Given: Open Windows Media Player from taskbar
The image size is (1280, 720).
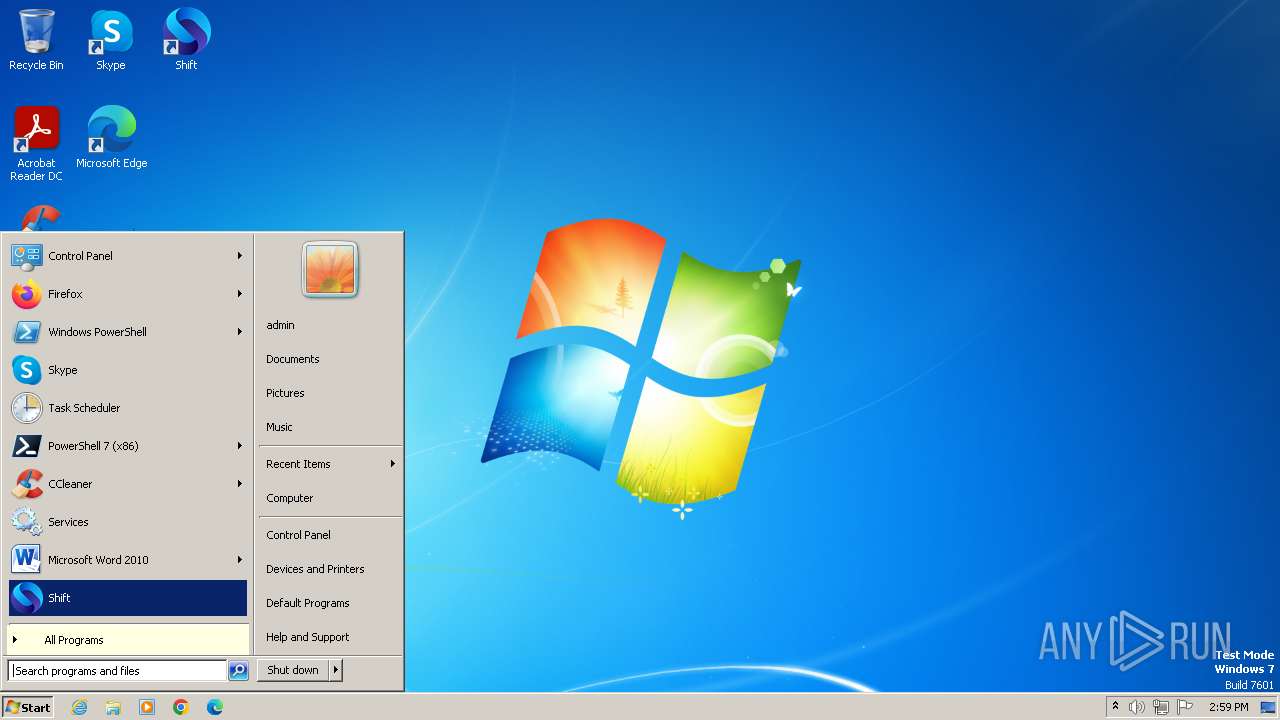Looking at the screenshot, I should pyautogui.click(x=147, y=707).
